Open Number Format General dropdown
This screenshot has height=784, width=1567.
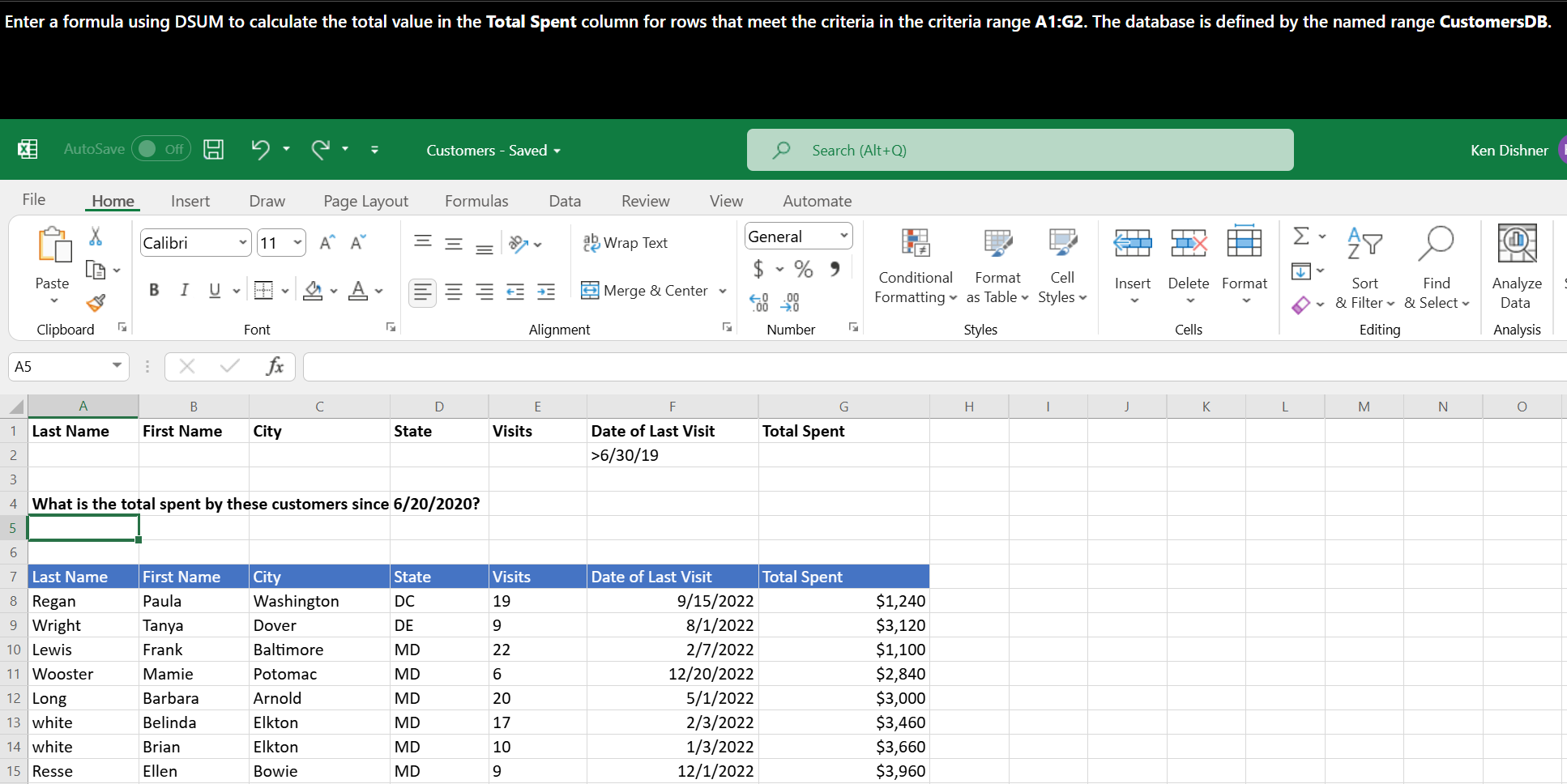tap(844, 236)
